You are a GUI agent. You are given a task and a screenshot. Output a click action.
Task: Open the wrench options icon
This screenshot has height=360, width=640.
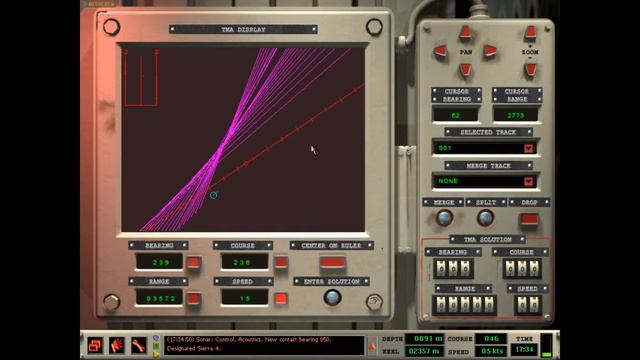coord(138,346)
